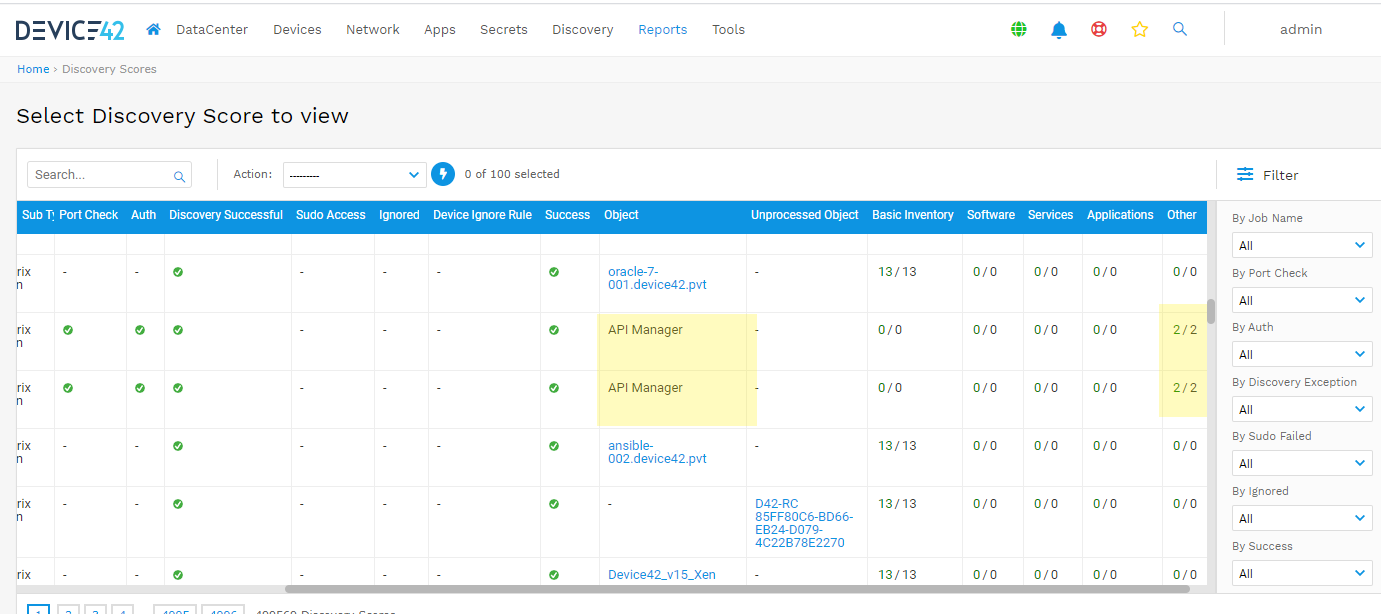This screenshot has width=1381, height=614.
Task: Open the D42-RC unprocessed object link
Action: (804, 523)
